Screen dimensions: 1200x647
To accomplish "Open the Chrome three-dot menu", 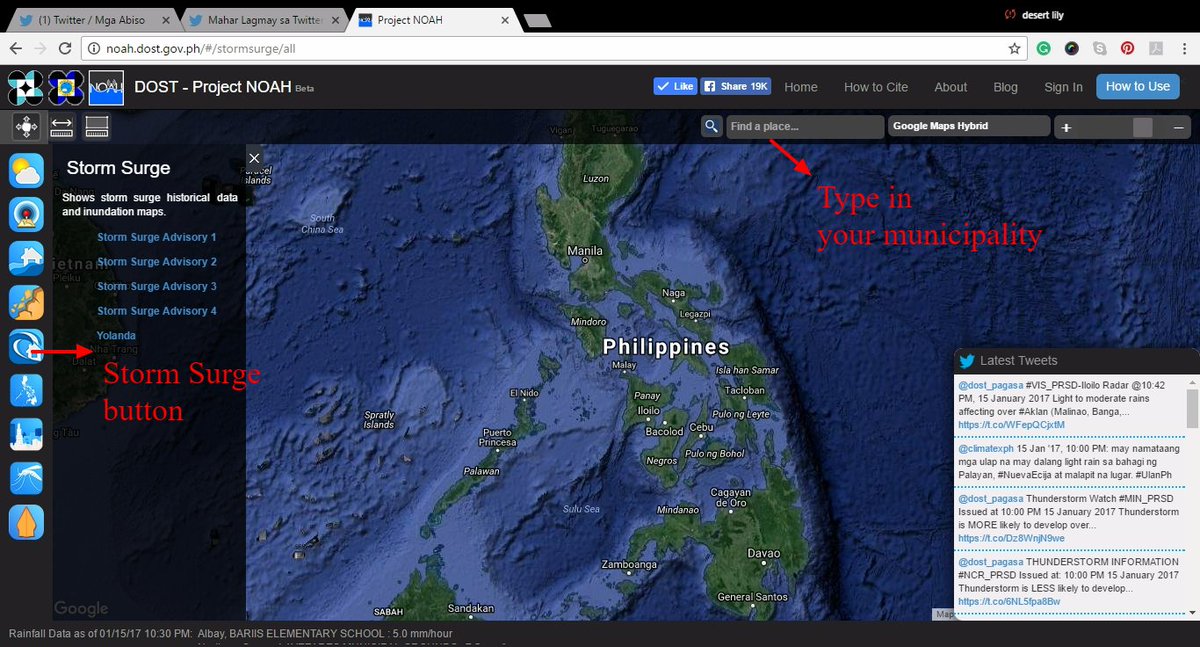I will click(x=1183, y=48).
